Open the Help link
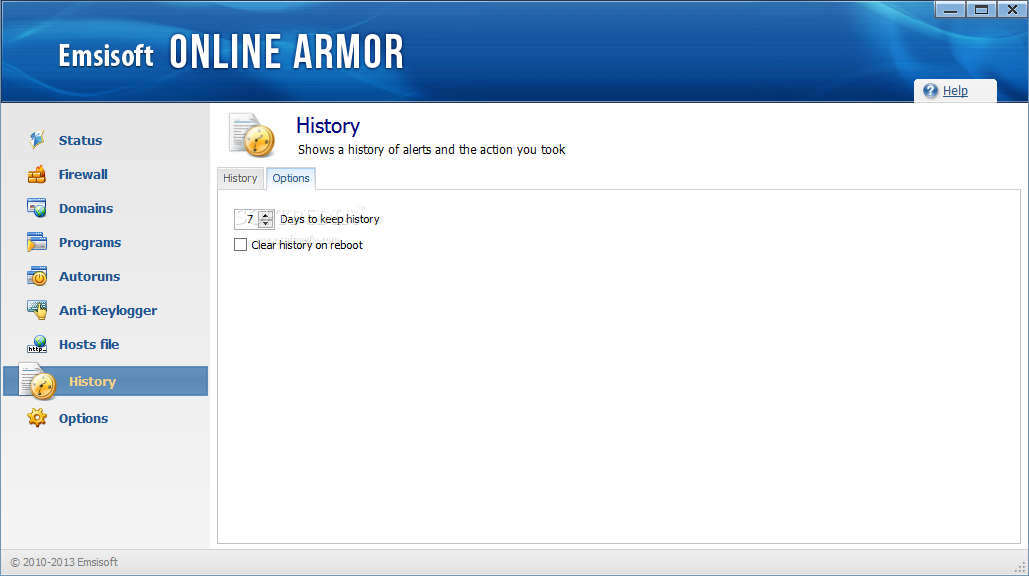 [x=955, y=91]
